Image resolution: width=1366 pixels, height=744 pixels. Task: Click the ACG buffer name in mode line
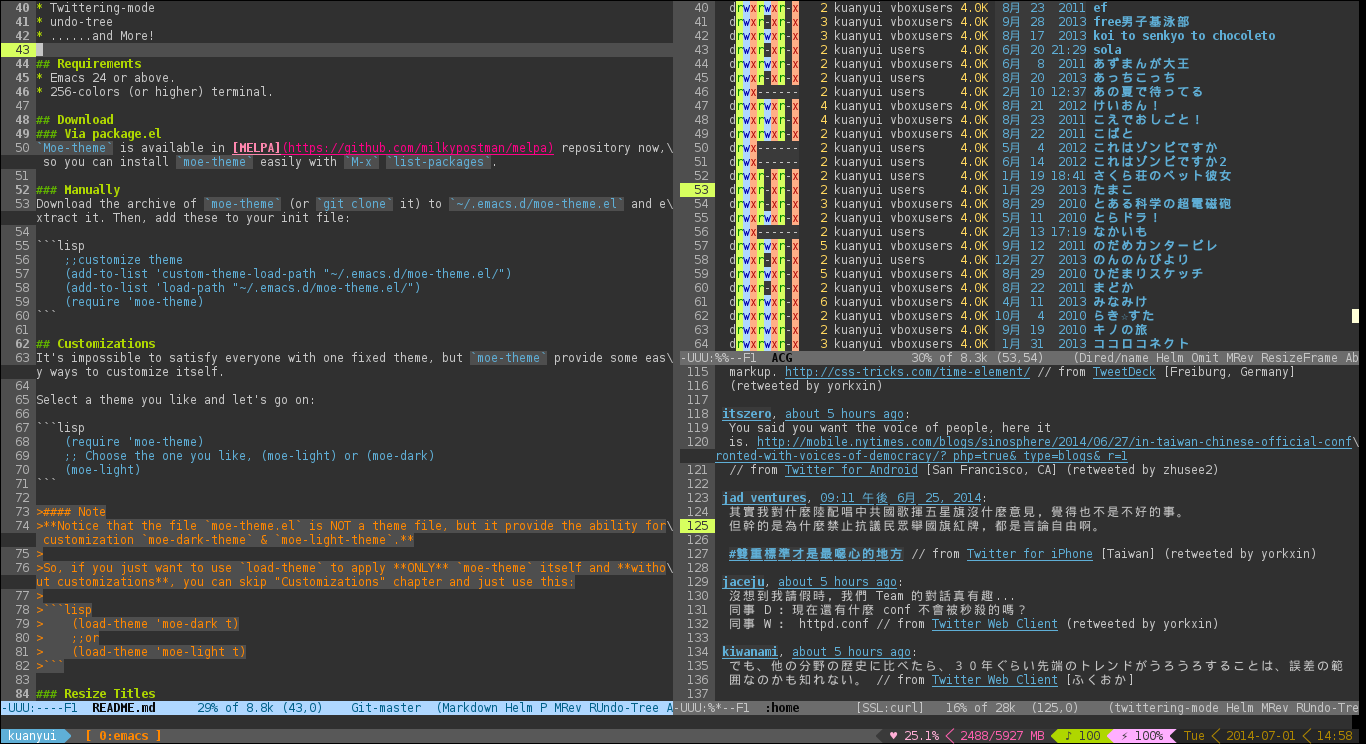782,358
